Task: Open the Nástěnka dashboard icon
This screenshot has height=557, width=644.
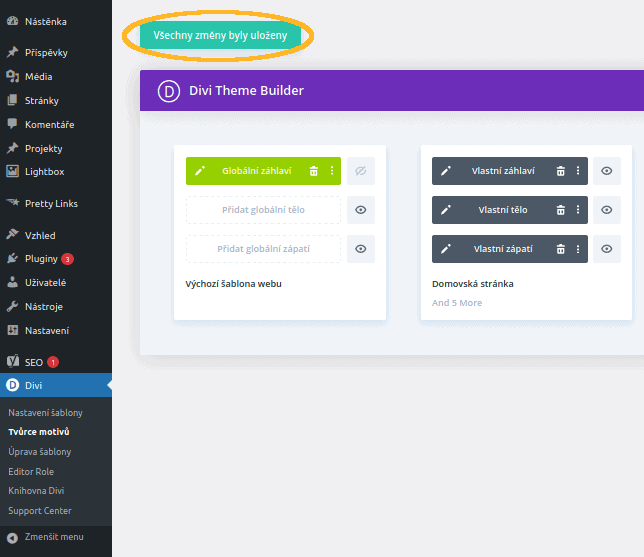Action: [13, 21]
